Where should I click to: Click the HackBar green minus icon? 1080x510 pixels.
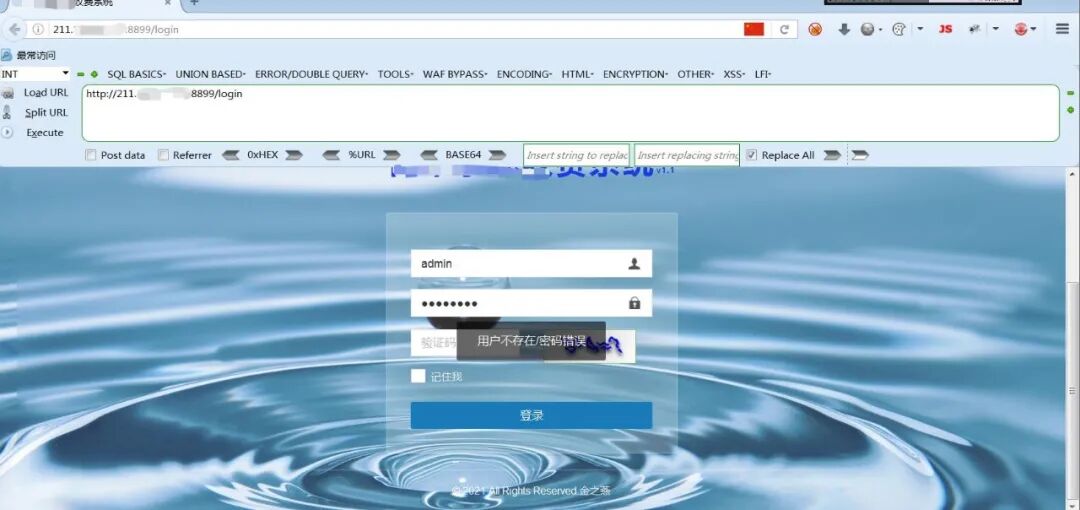coord(81,74)
